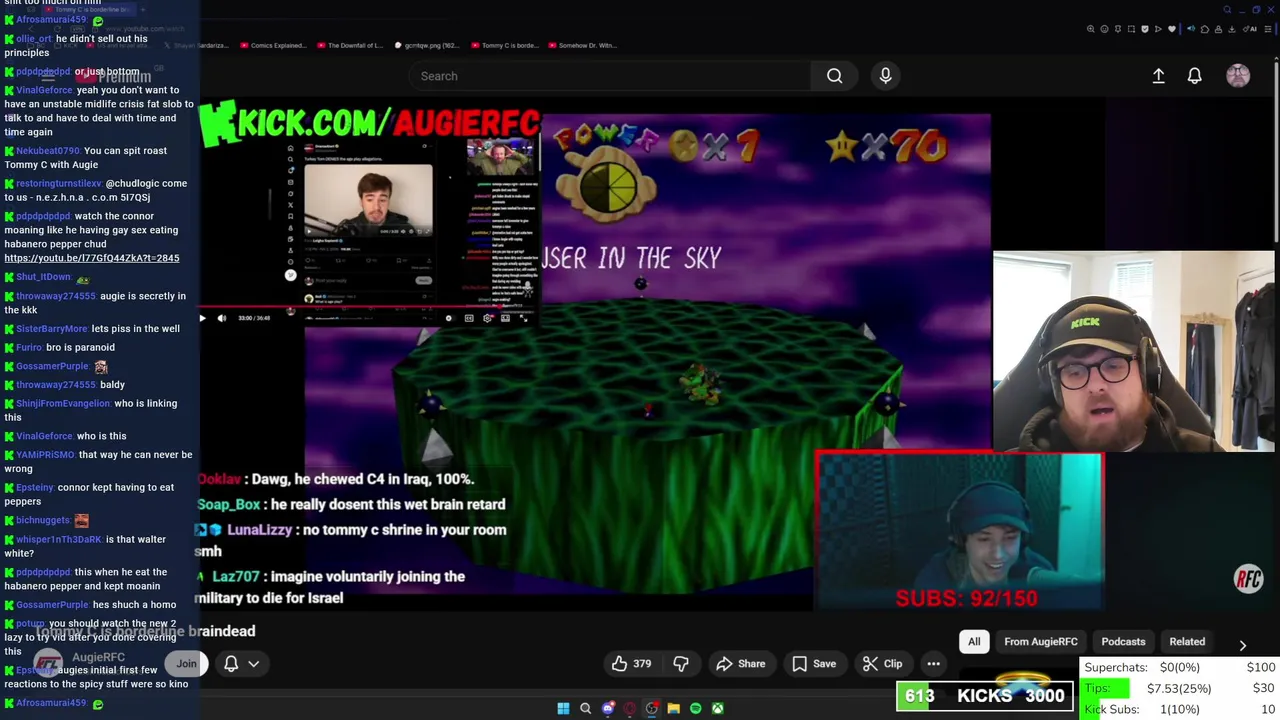Dislike the video
This screenshot has height=720, width=1280.
pos(681,664)
